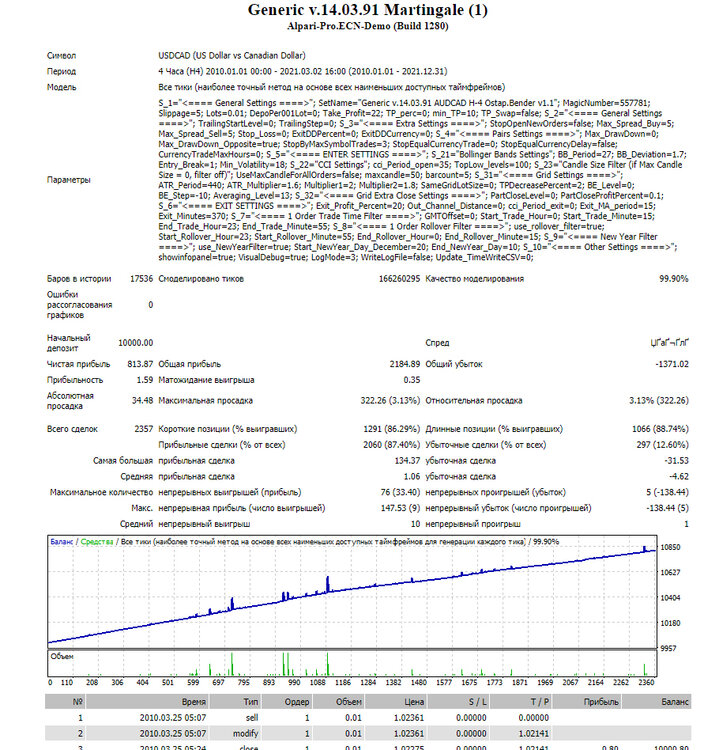
Task: Click the largest loss trade value -31.53
Action: pyautogui.click(x=676, y=461)
